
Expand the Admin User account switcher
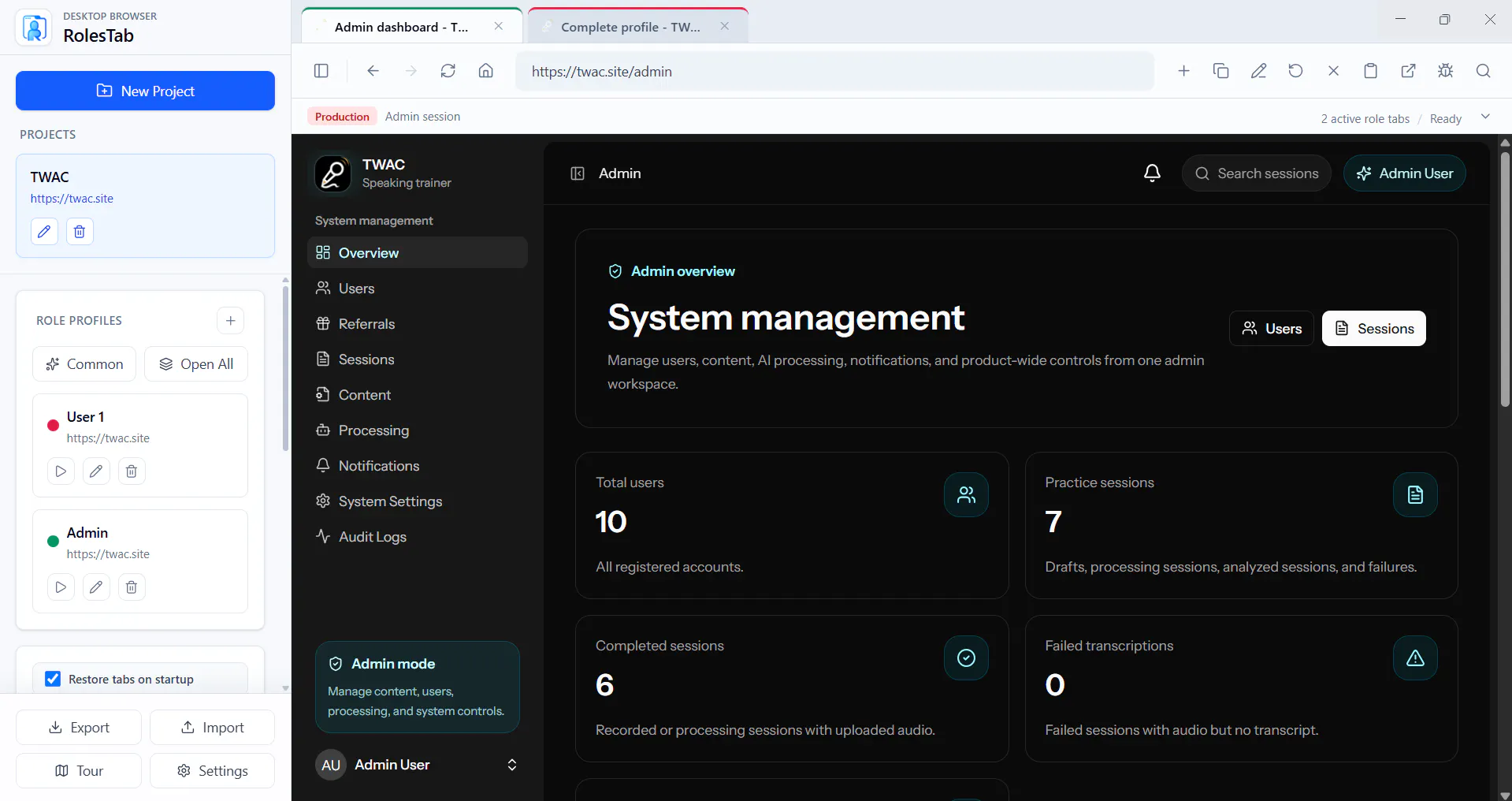coord(512,765)
